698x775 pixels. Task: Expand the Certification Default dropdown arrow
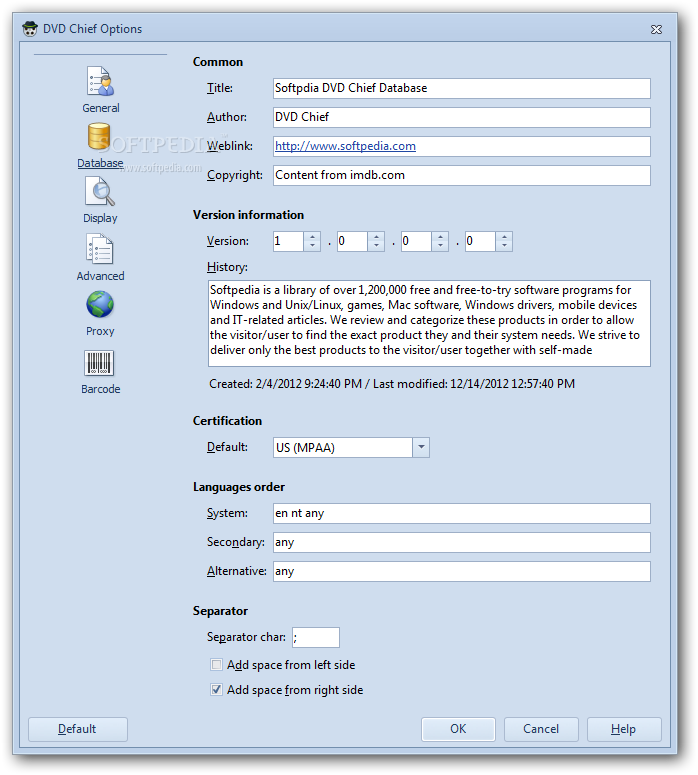point(421,447)
